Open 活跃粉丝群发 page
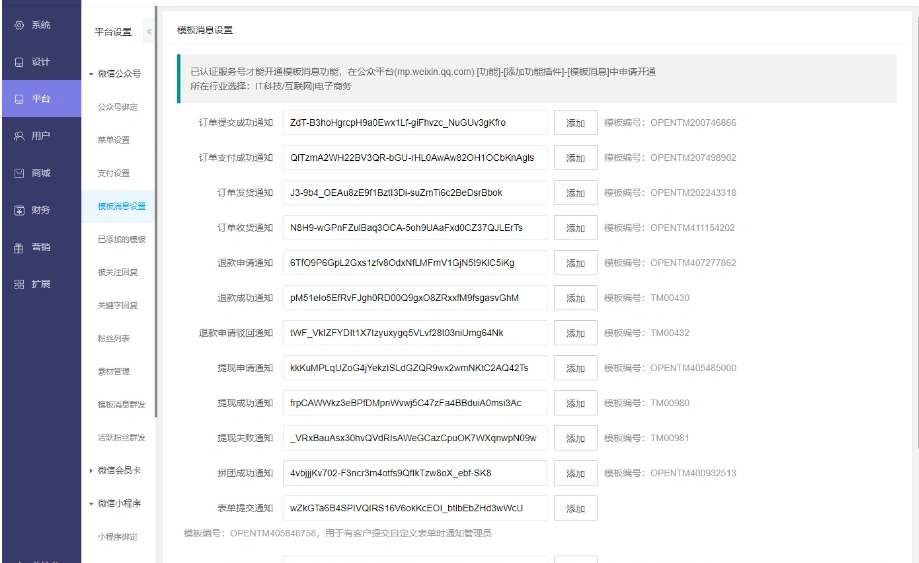Viewport: 919px width, 563px height. [x=122, y=438]
